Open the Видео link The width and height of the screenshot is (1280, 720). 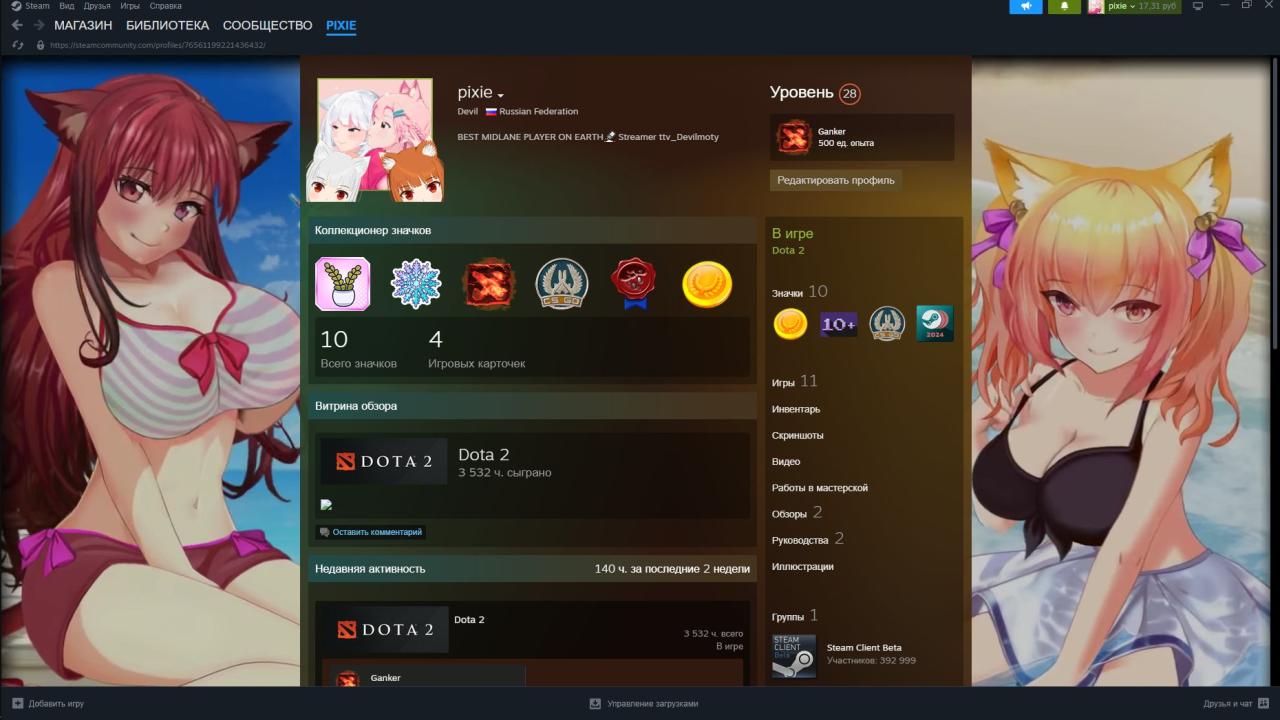[786, 462]
